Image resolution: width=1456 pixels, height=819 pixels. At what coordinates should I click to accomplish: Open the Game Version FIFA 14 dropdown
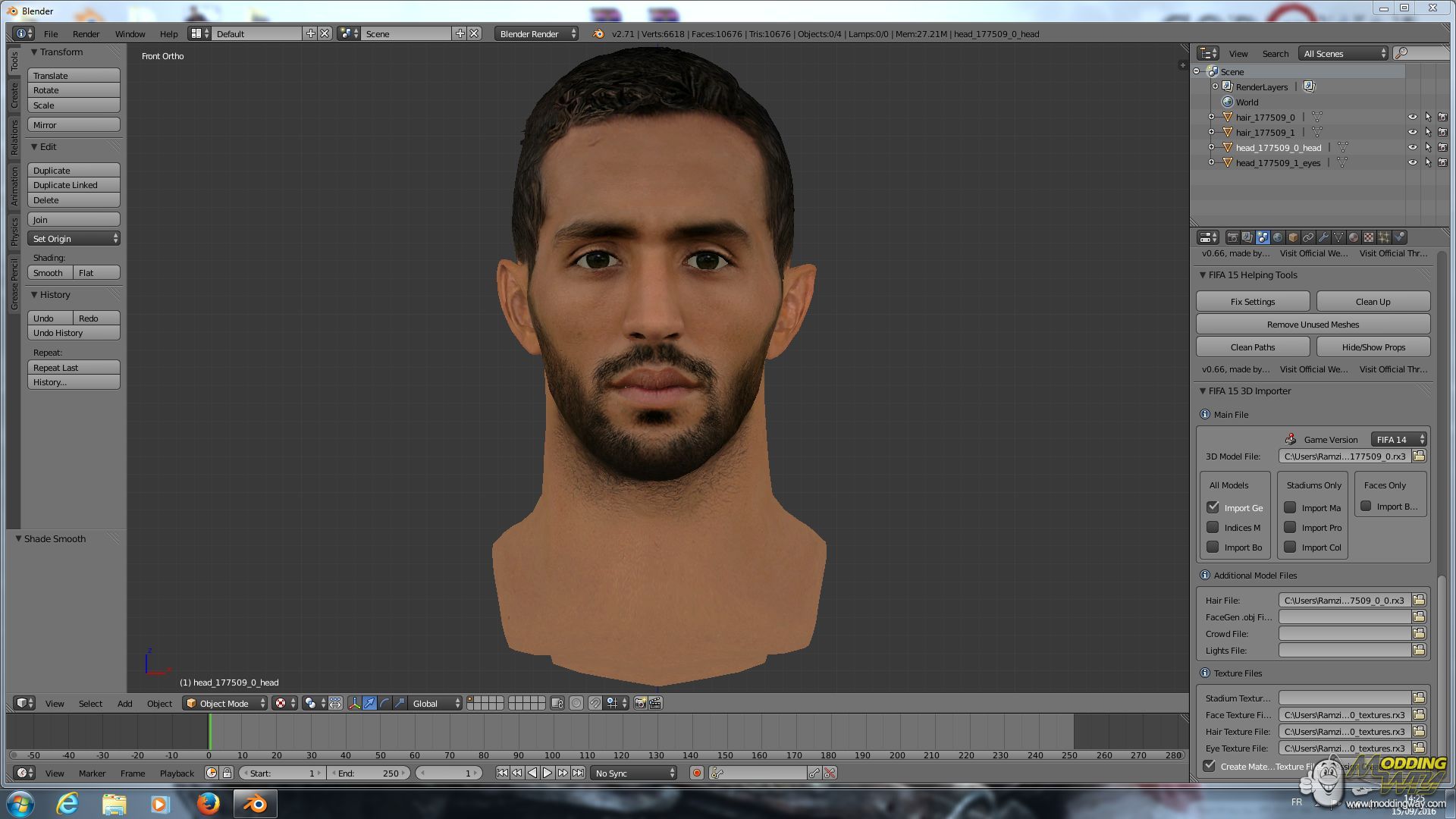tap(1399, 439)
